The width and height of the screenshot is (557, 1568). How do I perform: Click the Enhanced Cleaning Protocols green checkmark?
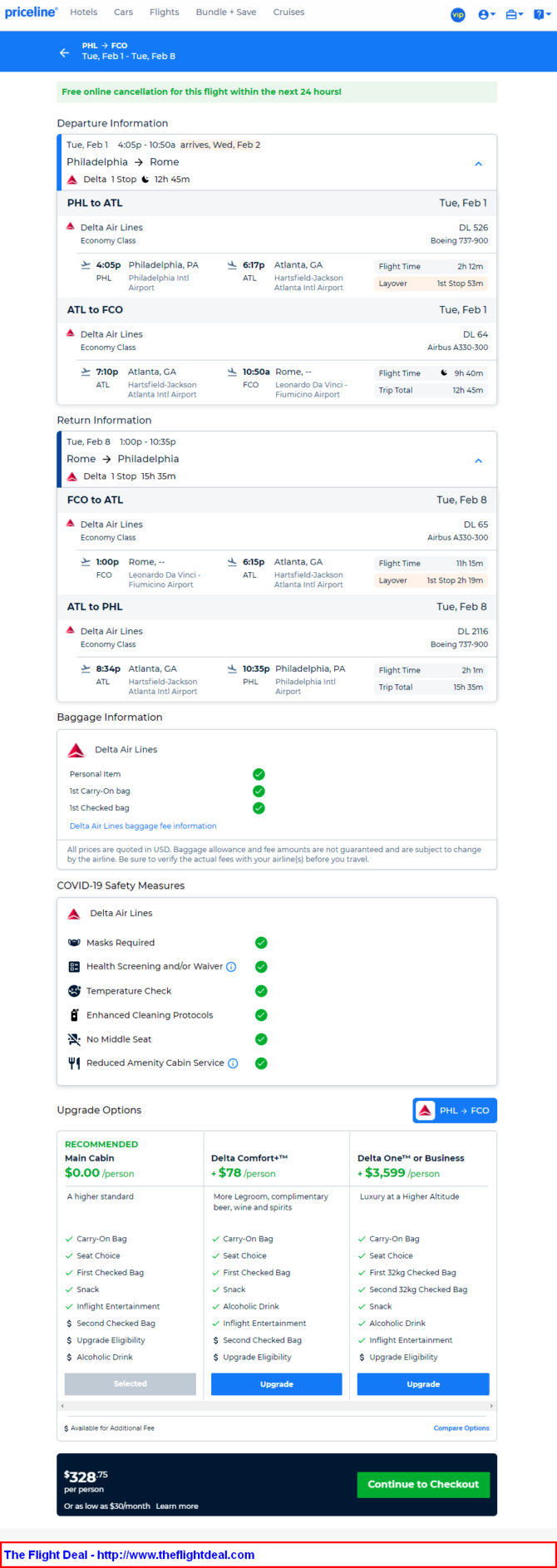[261, 1015]
